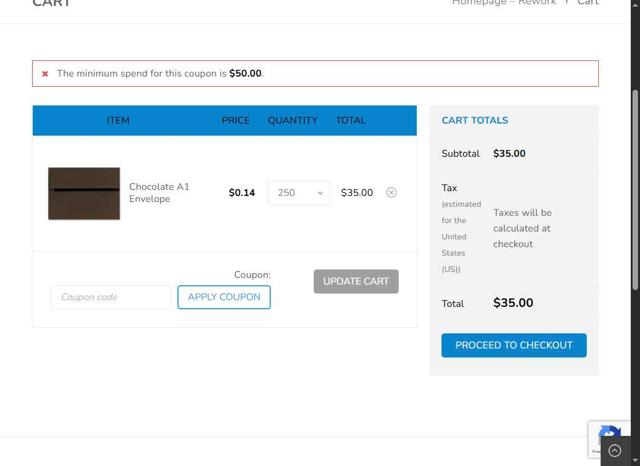Open the 250 quantity dropdown

(x=299, y=193)
